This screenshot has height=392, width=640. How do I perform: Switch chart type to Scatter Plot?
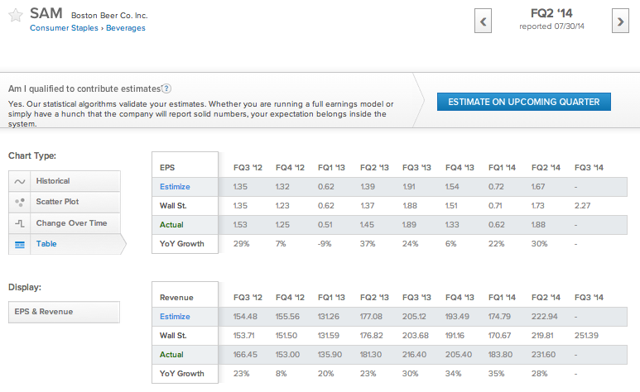(x=64, y=202)
